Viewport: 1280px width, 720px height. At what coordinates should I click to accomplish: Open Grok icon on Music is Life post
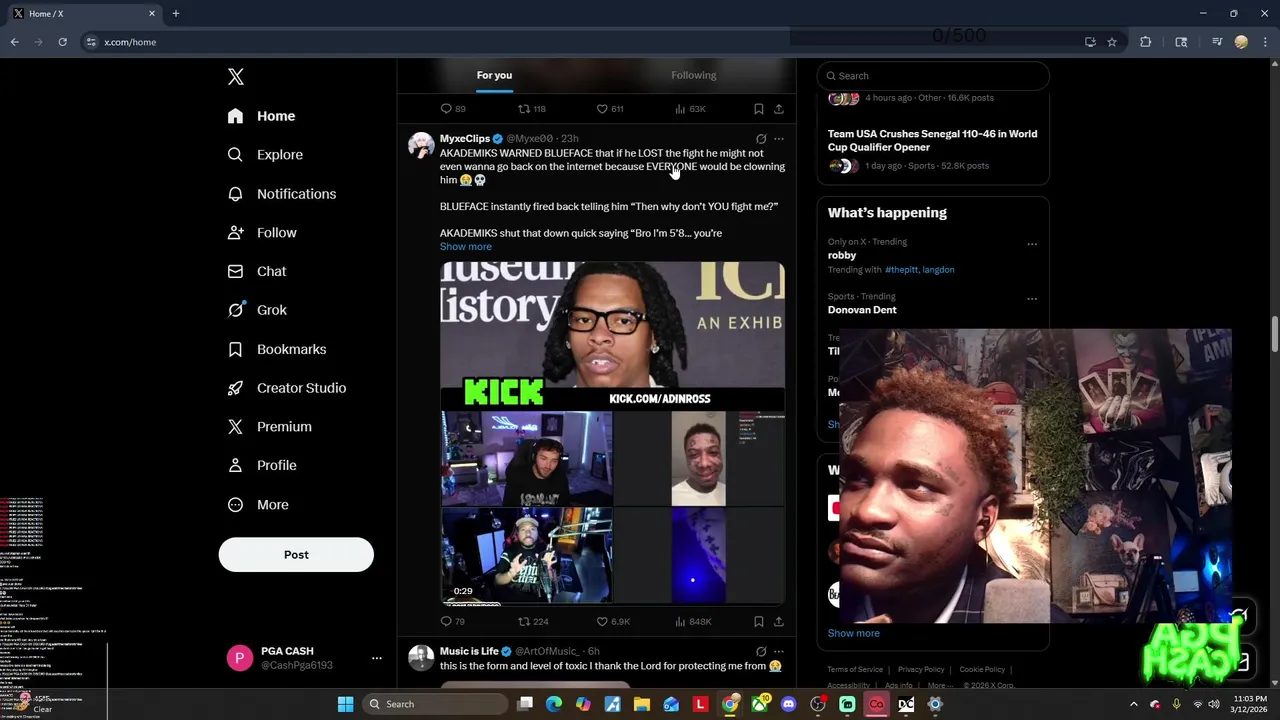pyautogui.click(x=761, y=652)
